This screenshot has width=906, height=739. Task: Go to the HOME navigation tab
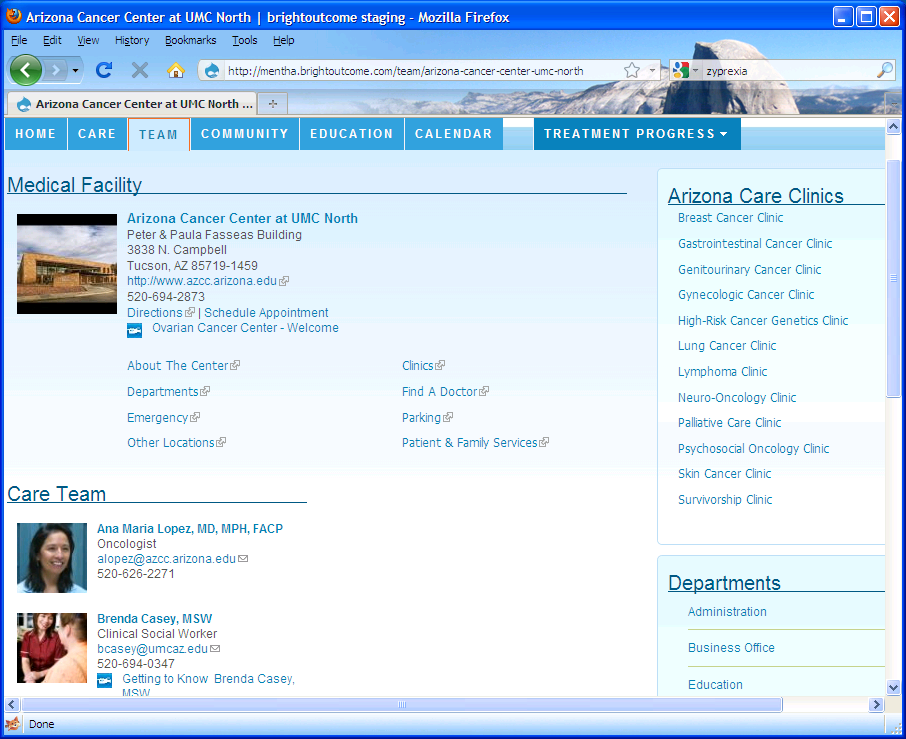[36, 134]
